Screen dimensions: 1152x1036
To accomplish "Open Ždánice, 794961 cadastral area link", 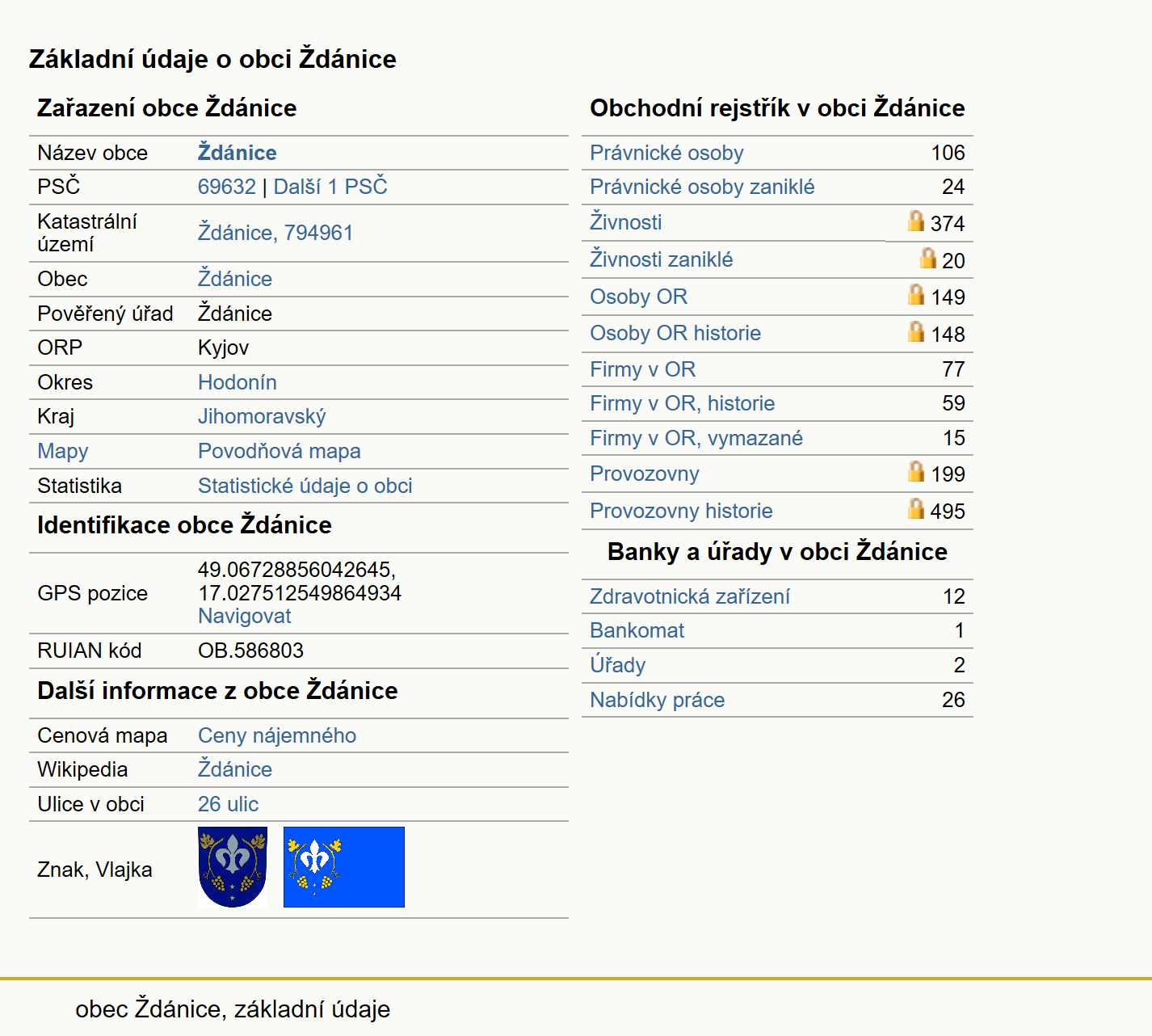I will 275,233.
